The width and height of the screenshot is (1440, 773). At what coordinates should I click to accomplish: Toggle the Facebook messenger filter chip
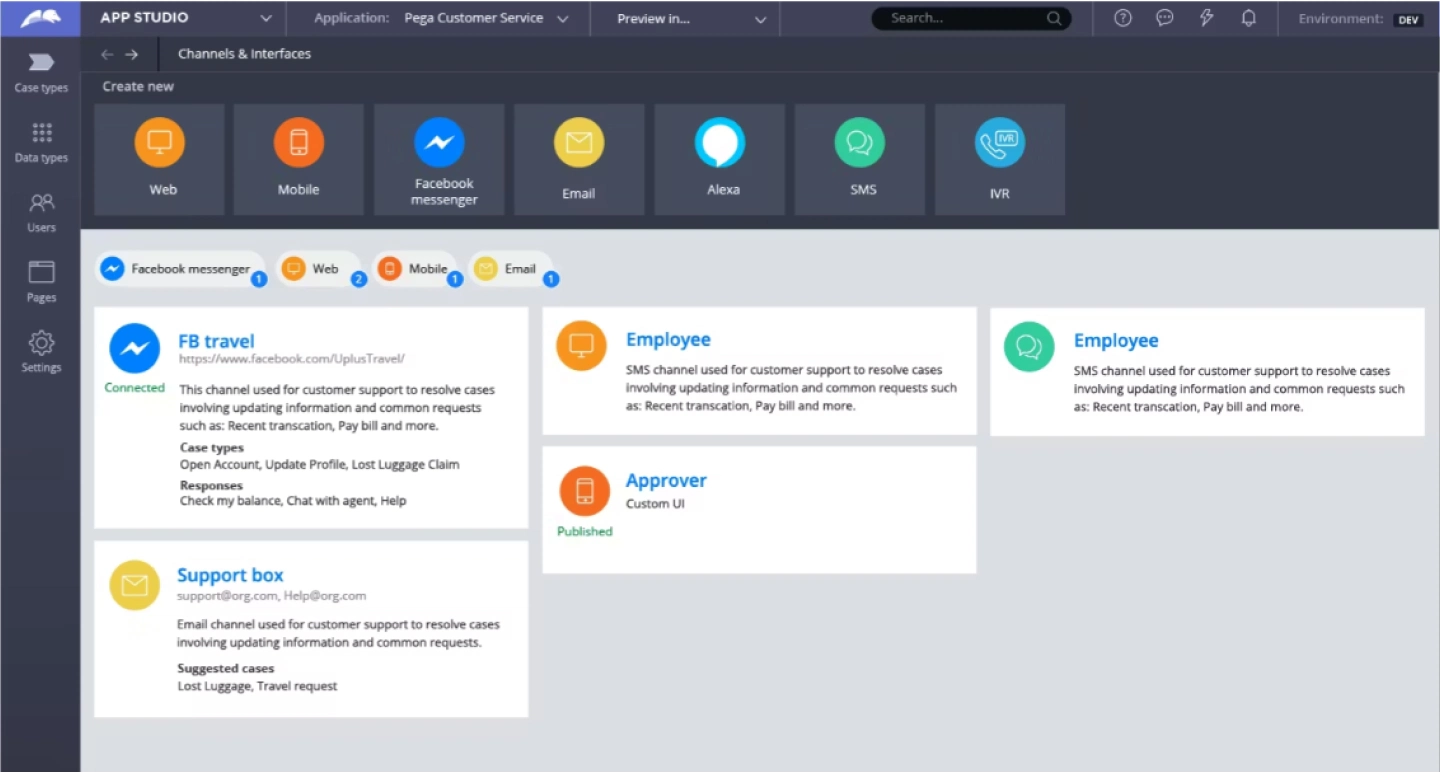point(181,269)
